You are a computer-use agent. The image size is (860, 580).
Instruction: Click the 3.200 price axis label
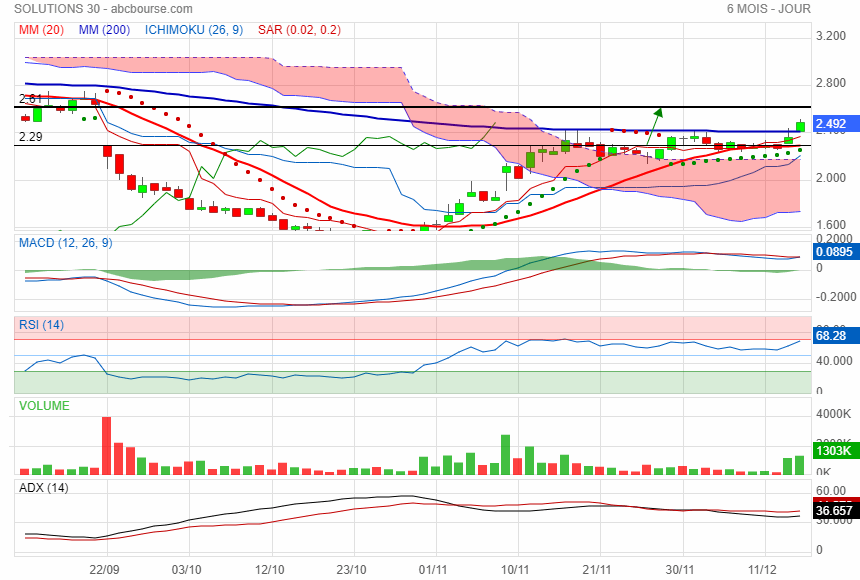click(x=831, y=36)
